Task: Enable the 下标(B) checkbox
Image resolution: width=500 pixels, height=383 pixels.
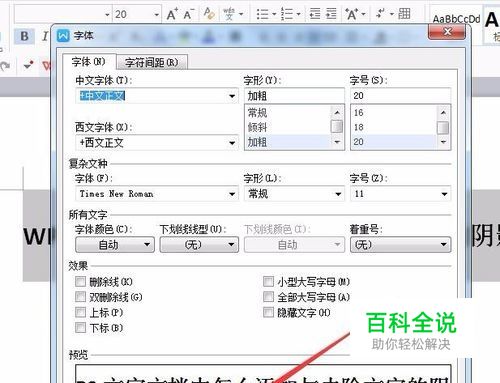Action: 80,327
